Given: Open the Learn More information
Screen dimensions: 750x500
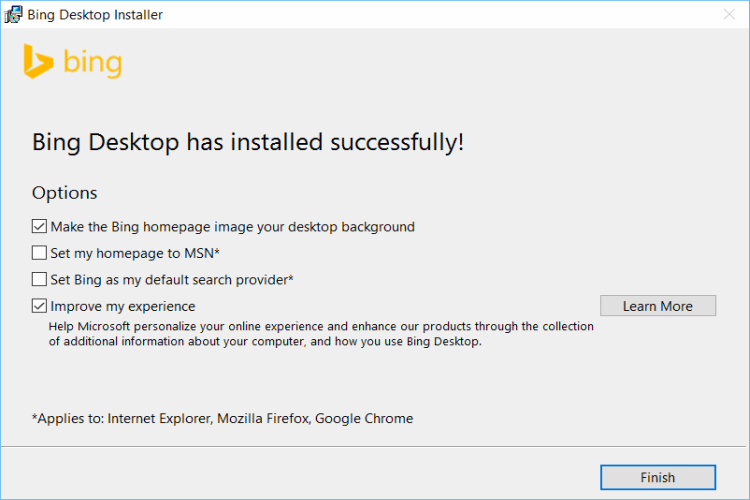Looking at the screenshot, I should (x=658, y=306).
